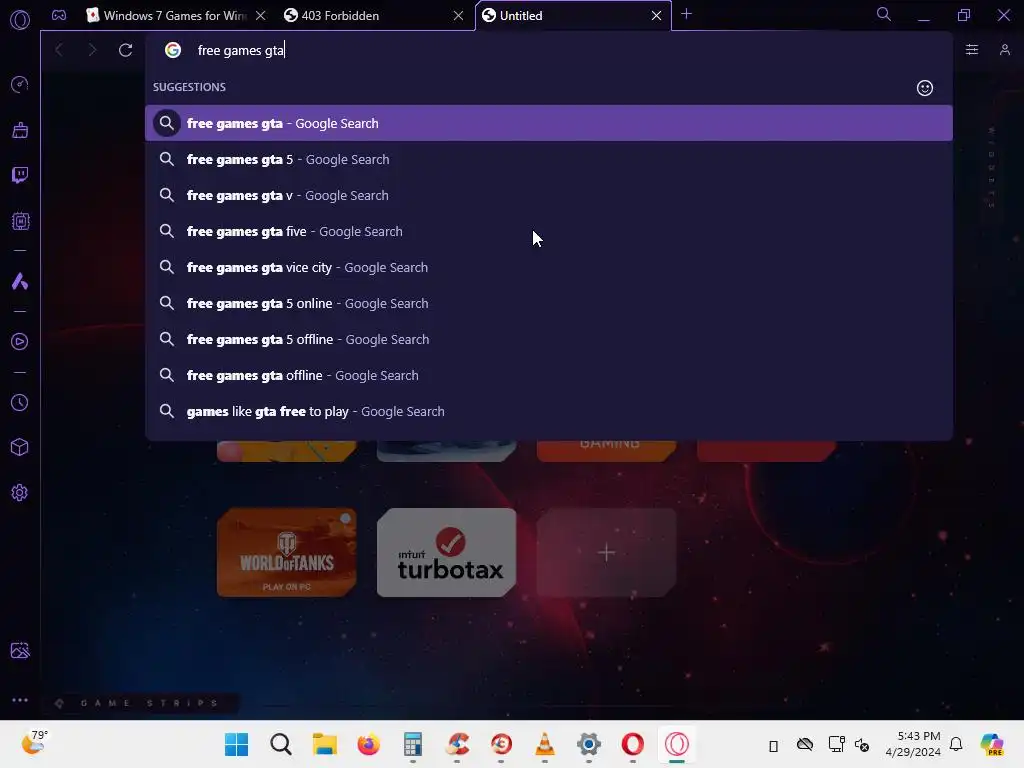Switch to Windows 7 Games tab
The width and height of the screenshot is (1024, 768).
(x=174, y=16)
